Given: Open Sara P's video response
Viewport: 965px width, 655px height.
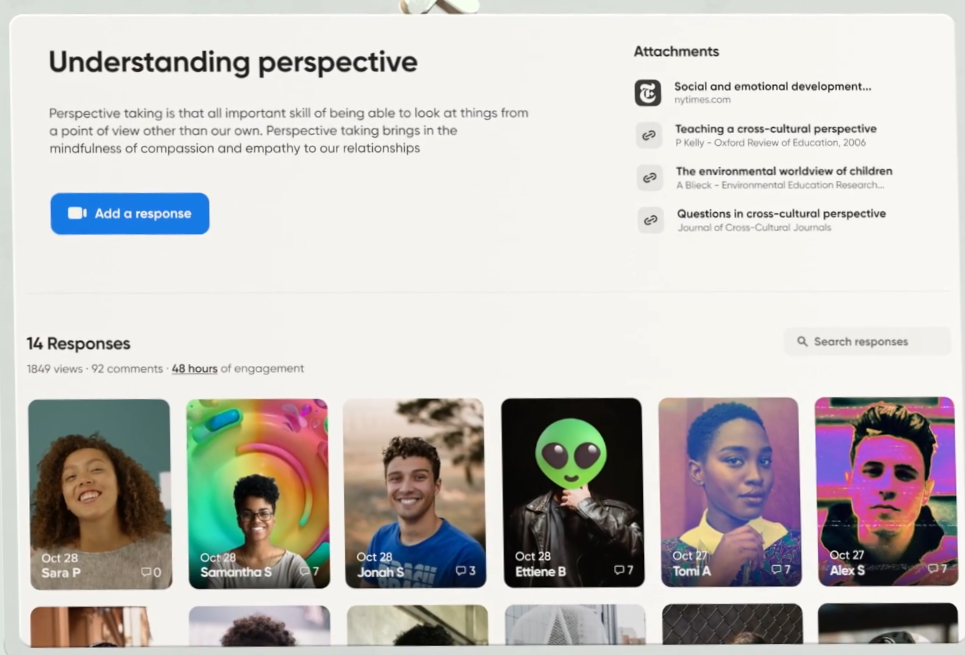Looking at the screenshot, I should click(100, 494).
